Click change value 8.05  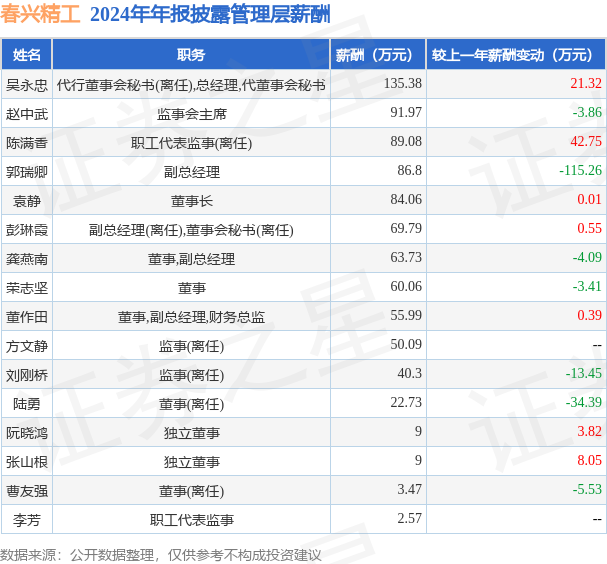tap(589, 461)
